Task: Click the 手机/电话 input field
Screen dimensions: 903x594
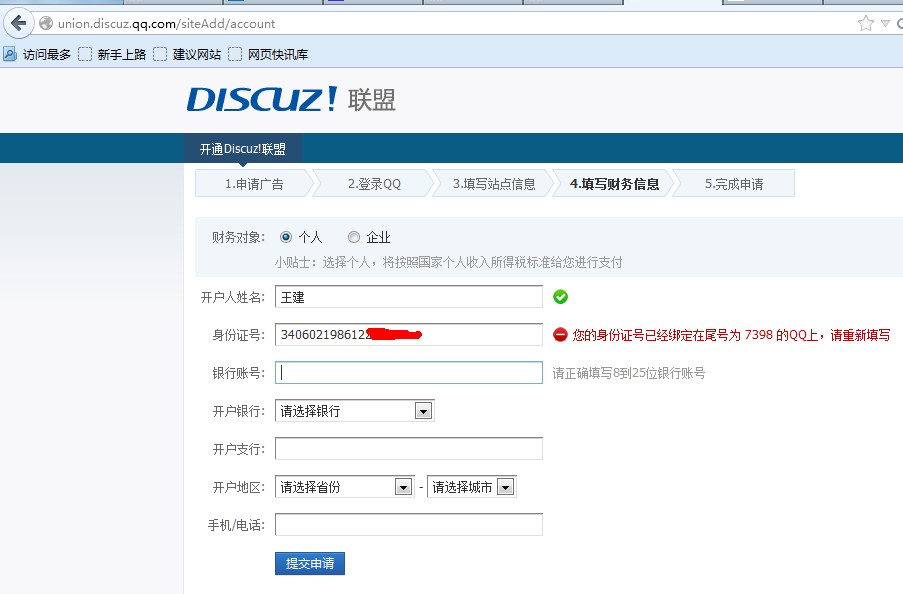Action: [409, 525]
